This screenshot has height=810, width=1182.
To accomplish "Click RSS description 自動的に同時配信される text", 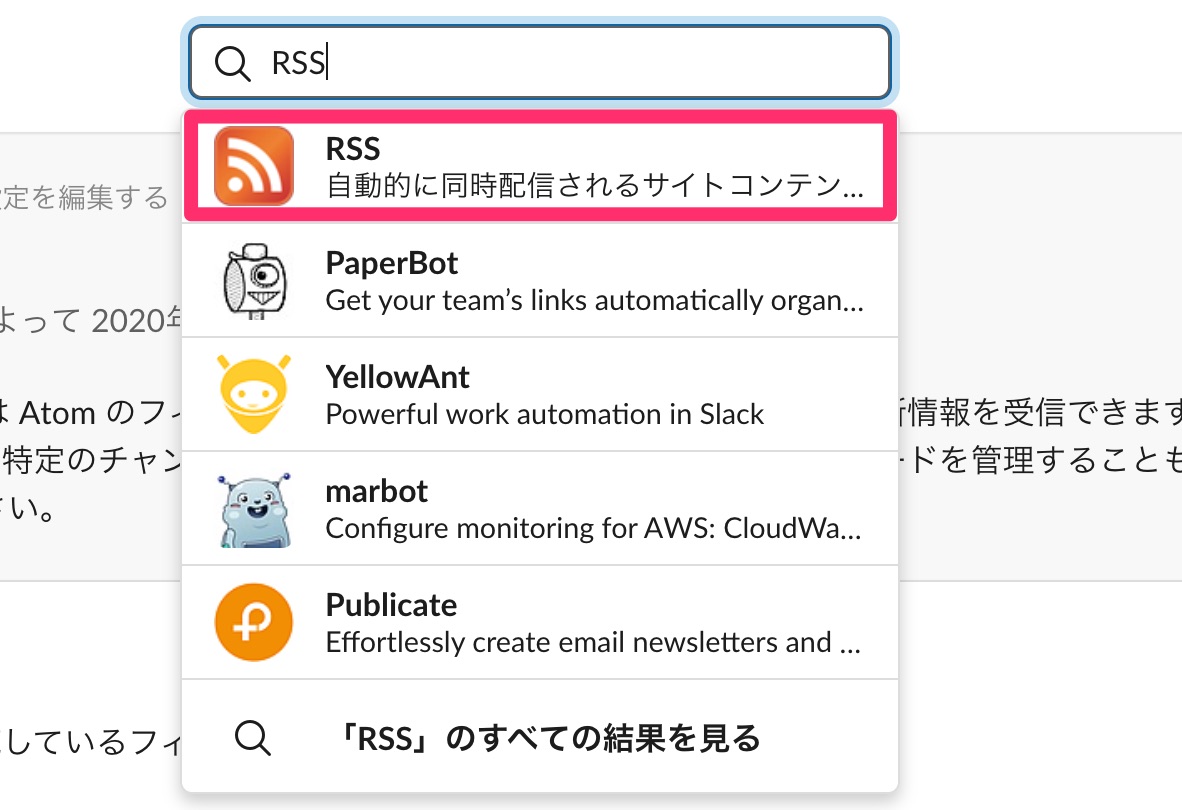I will click(595, 185).
